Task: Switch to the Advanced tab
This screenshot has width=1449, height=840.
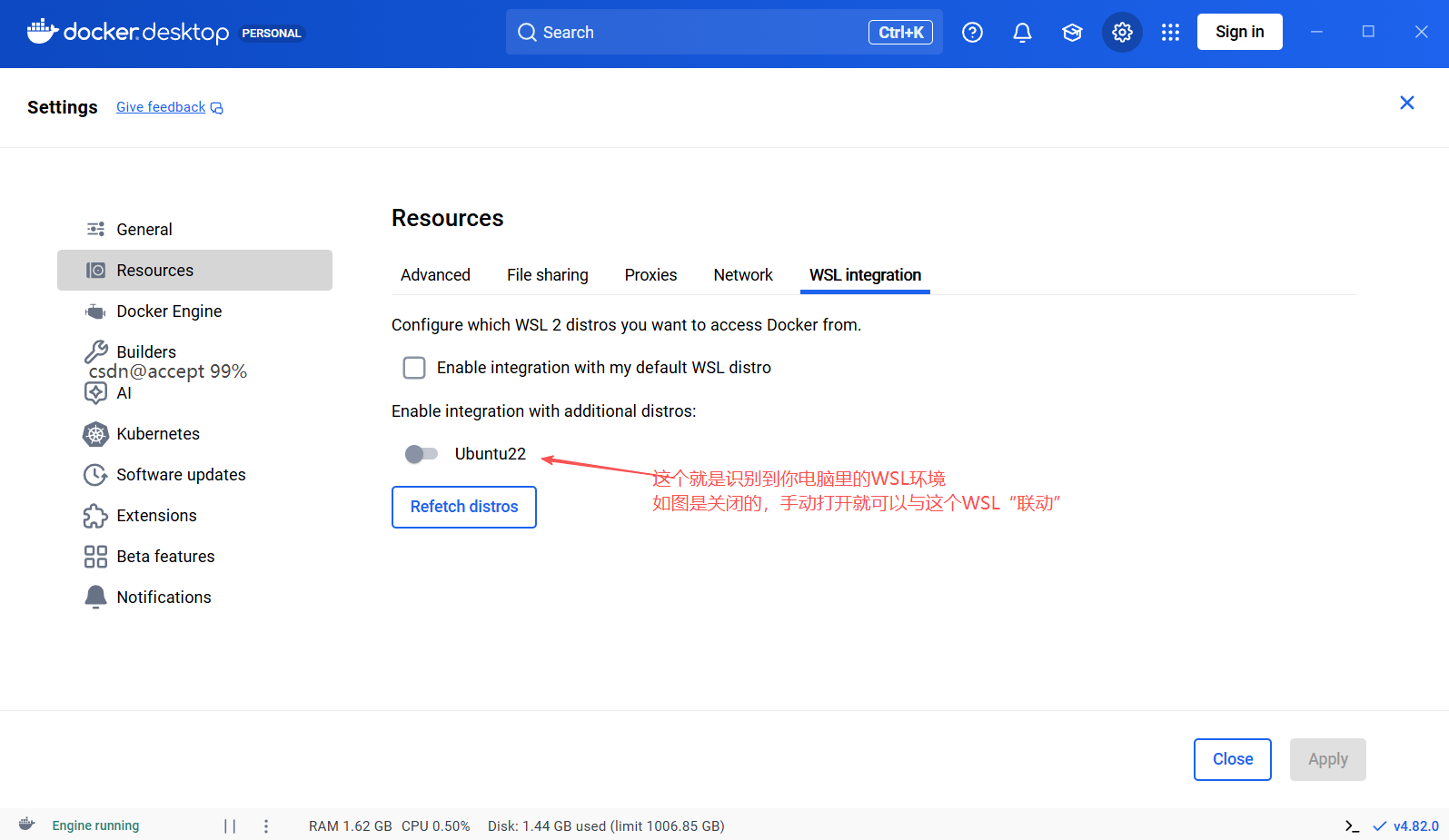Action: tap(435, 275)
